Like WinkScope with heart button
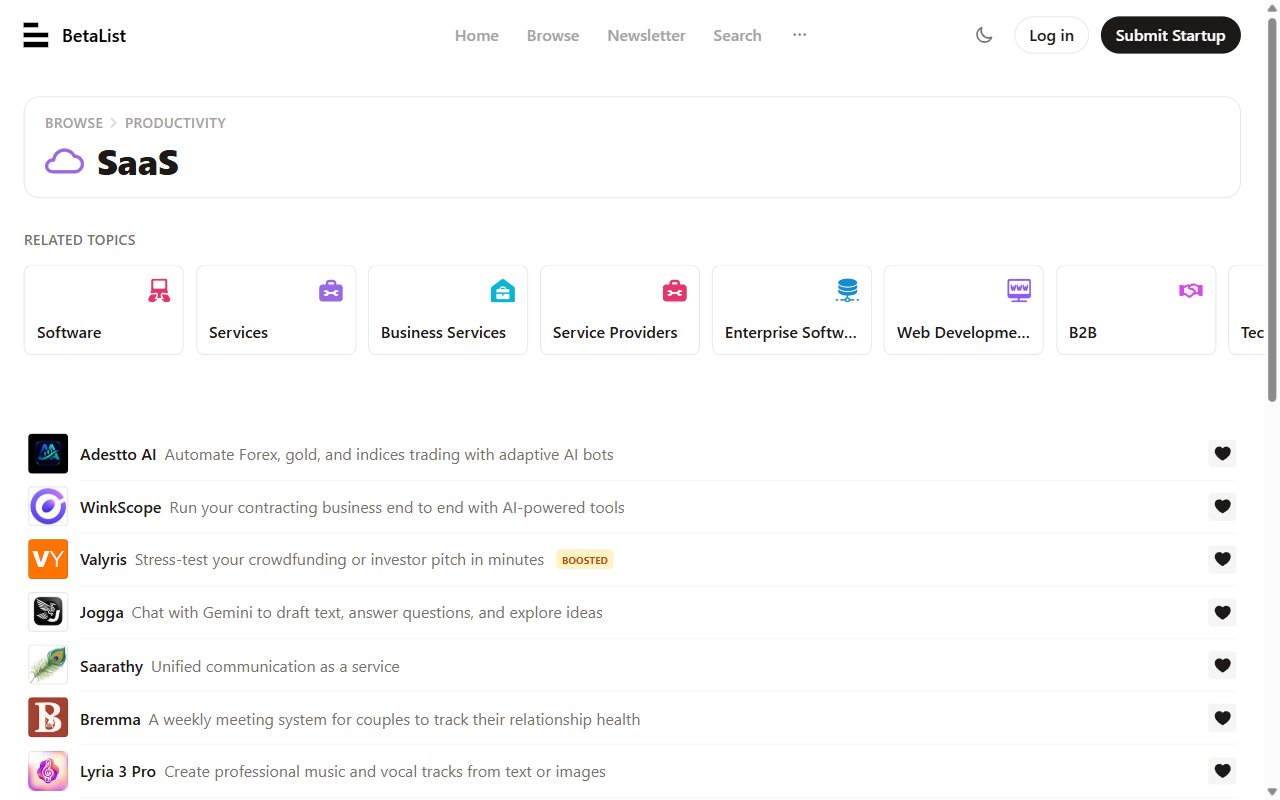This screenshot has height=800, width=1280. pyautogui.click(x=1222, y=507)
